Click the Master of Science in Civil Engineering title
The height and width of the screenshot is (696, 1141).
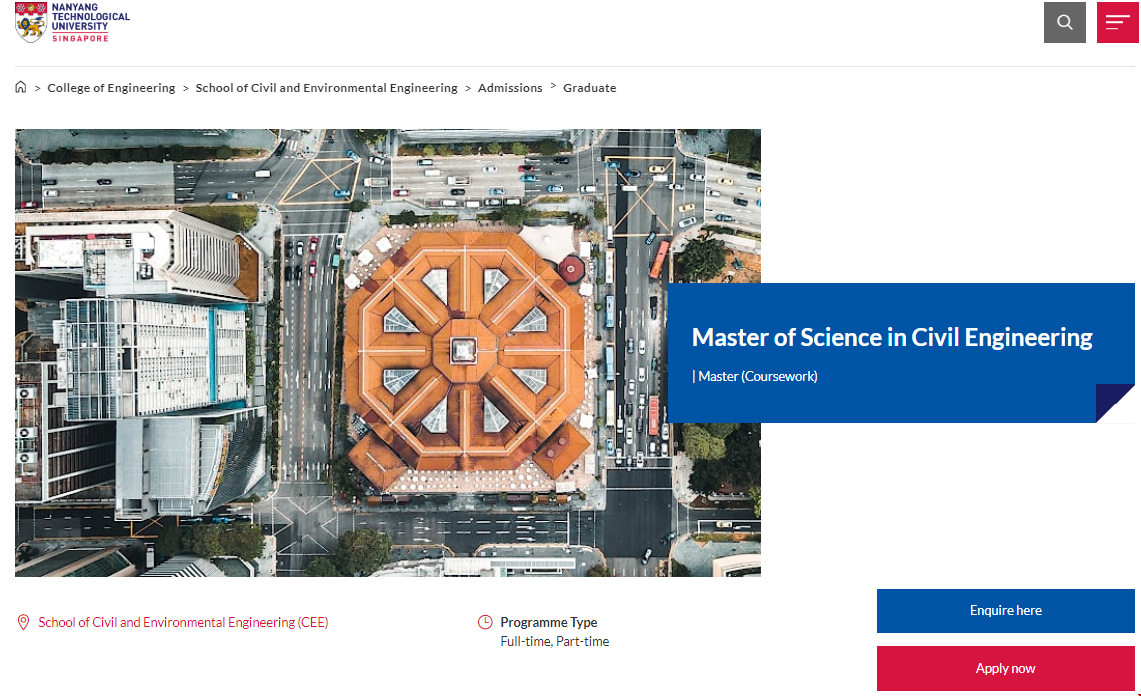coord(891,337)
